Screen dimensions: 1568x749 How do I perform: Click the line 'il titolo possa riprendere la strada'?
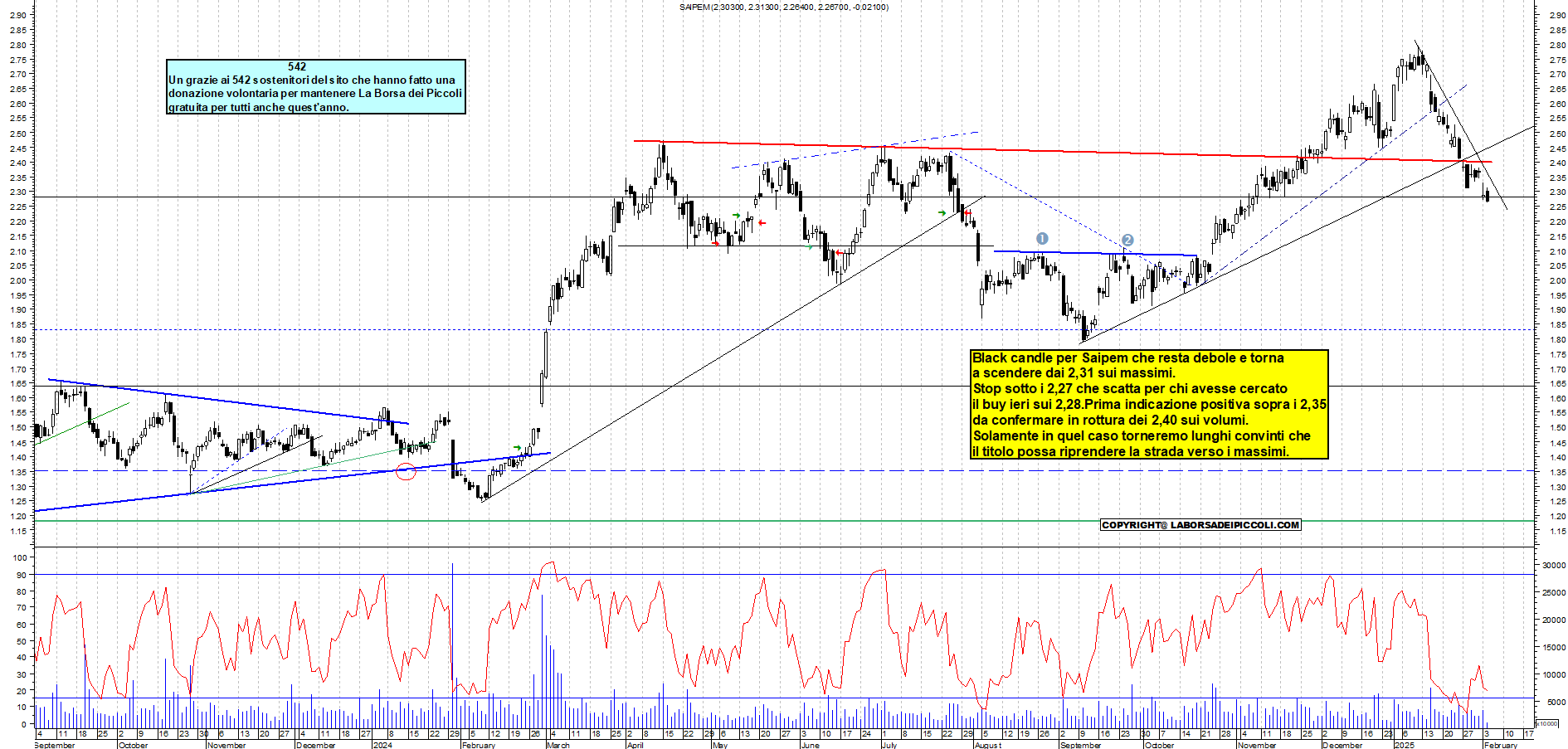pos(1131,451)
